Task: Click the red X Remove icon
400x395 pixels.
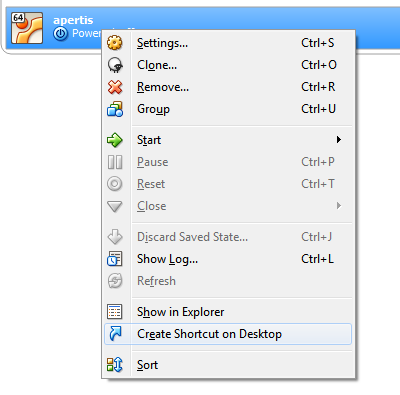Action: [115, 87]
